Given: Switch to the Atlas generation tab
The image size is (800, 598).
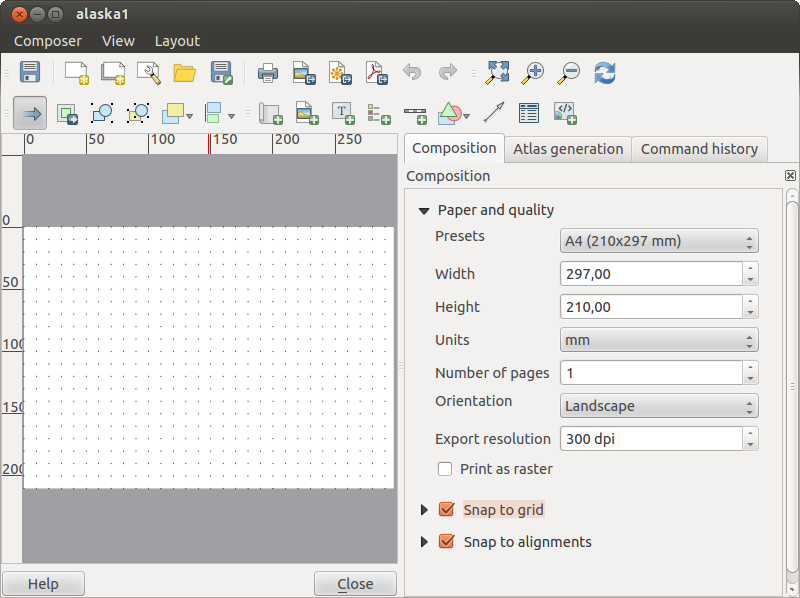Looking at the screenshot, I should (568, 149).
